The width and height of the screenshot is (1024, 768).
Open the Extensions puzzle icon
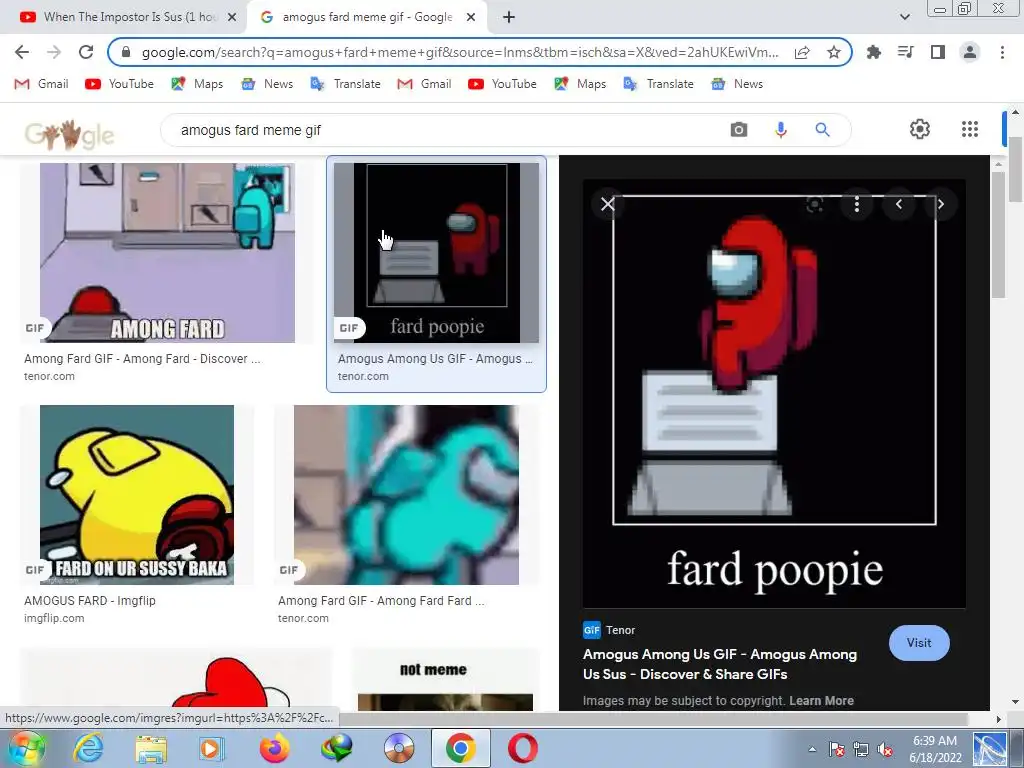pos(873,52)
